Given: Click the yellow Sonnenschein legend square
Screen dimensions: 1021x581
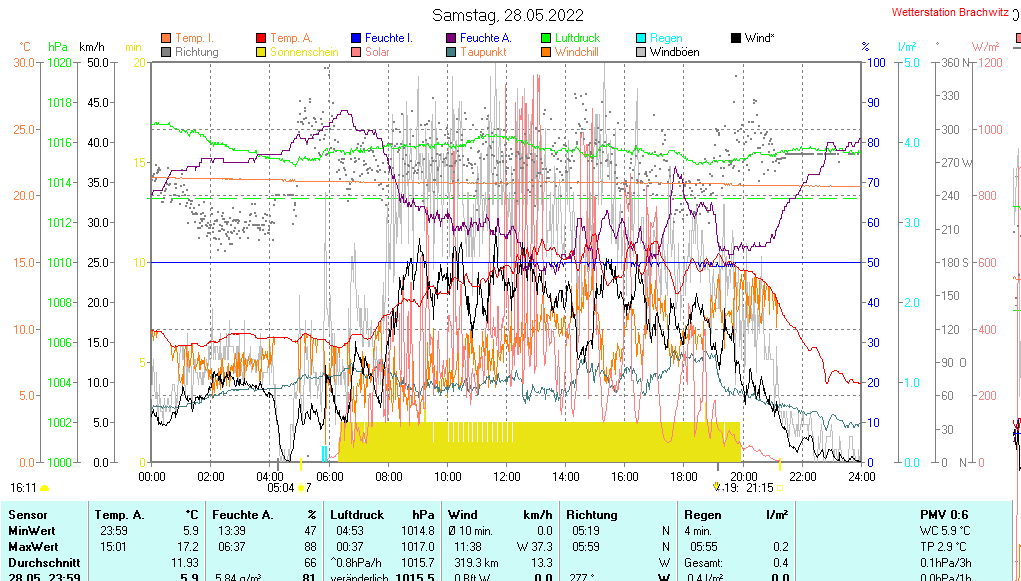Looking at the screenshot, I should click(x=262, y=52).
